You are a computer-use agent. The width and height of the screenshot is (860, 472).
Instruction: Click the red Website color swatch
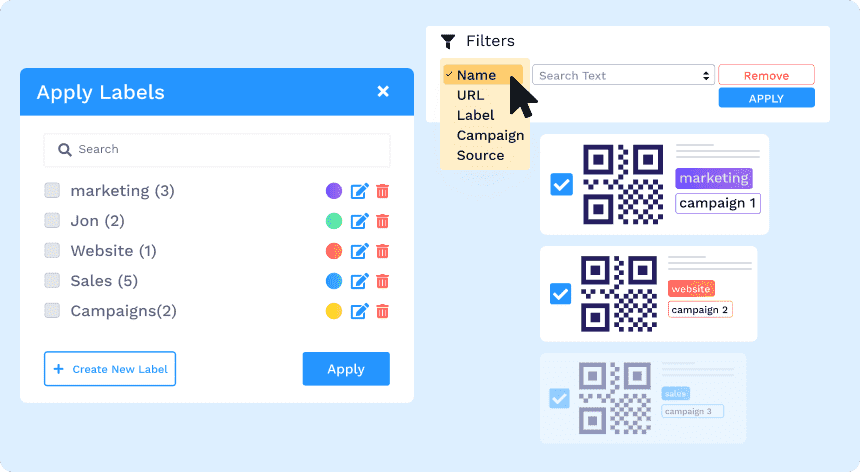pos(334,251)
